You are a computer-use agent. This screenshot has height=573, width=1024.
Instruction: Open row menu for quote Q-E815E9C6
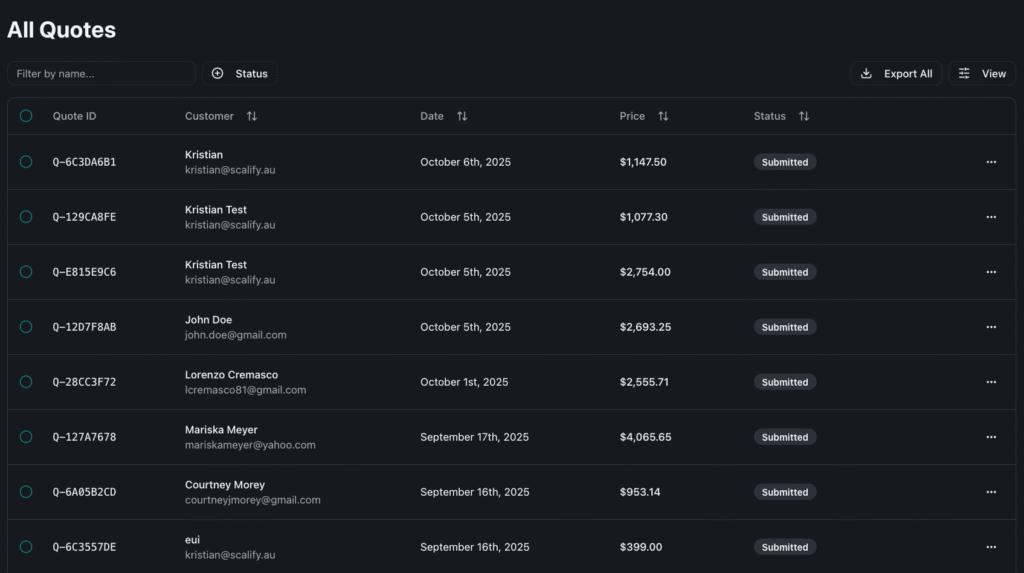tap(990, 272)
